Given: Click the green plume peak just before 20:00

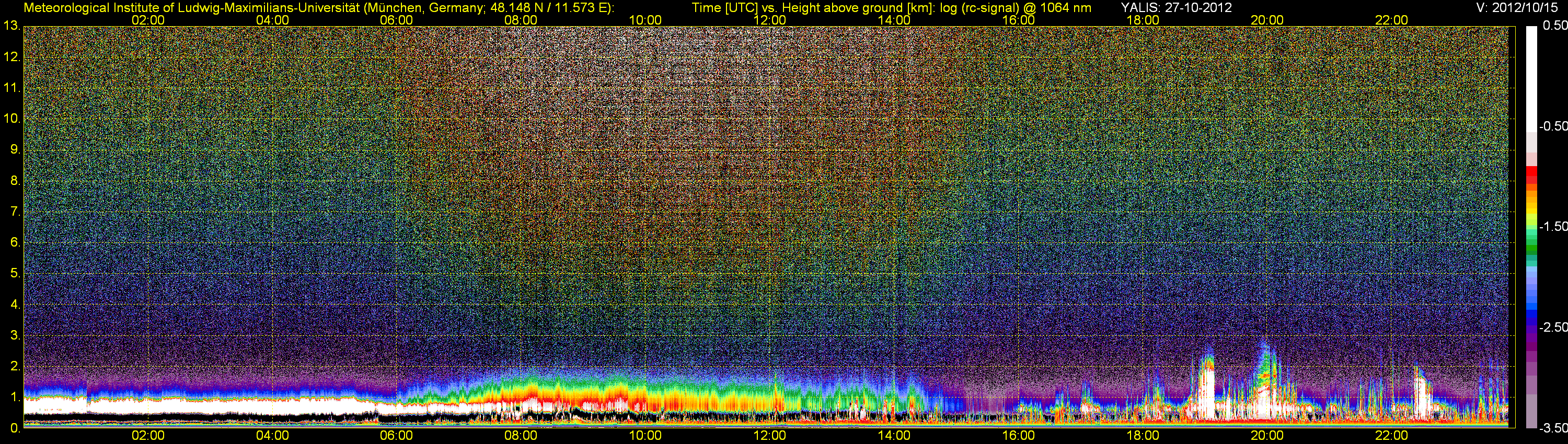Looking at the screenshot, I should [1265, 364].
